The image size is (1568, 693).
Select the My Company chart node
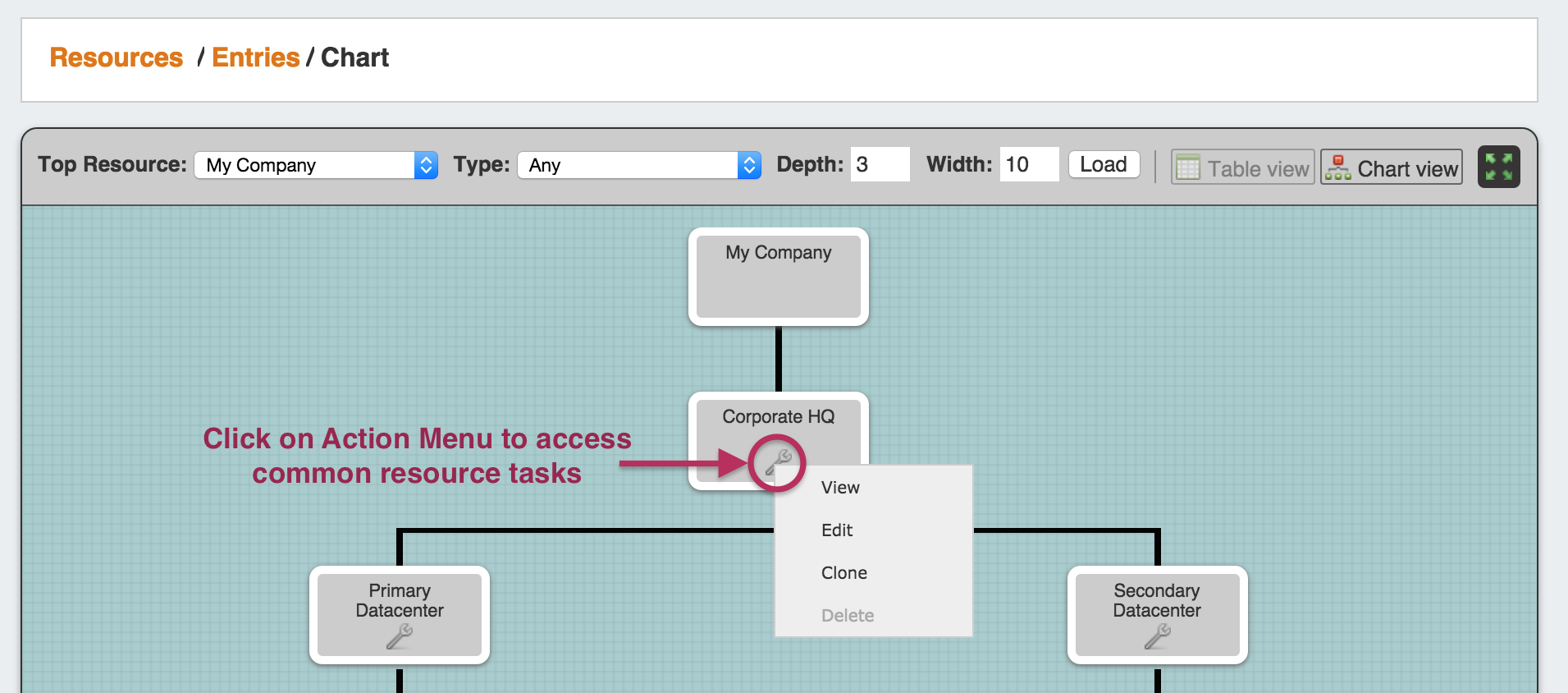[x=778, y=277]
